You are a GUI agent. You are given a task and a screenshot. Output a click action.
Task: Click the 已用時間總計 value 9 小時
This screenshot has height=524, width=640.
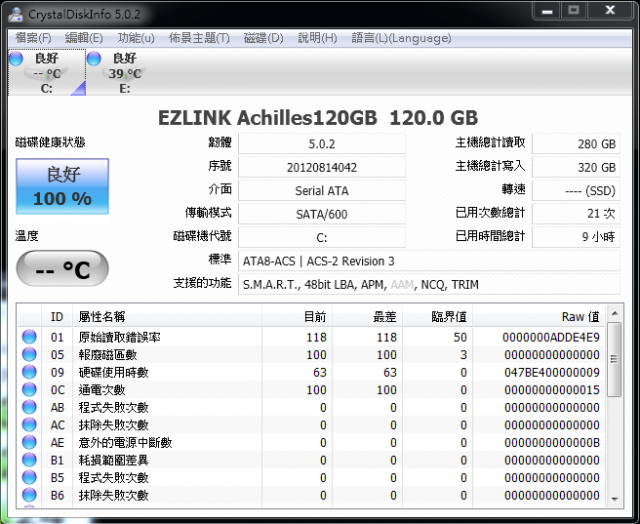(x=576, y=238)
